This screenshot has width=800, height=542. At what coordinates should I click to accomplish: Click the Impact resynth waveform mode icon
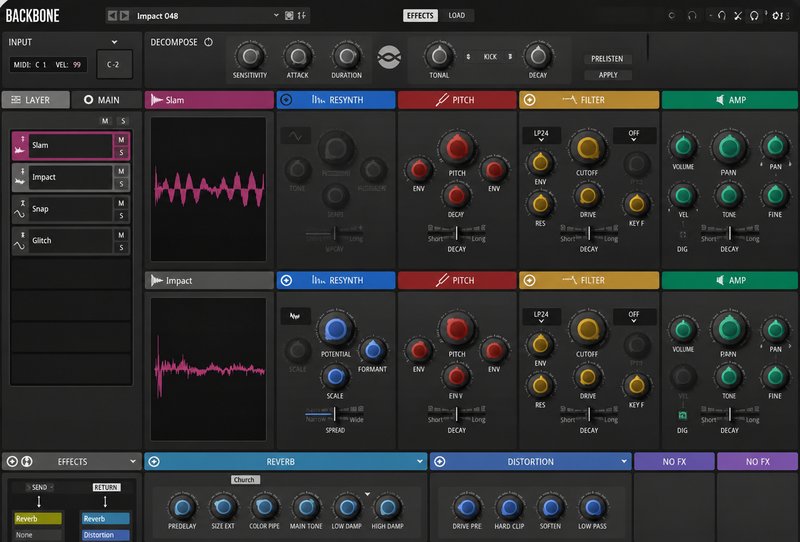(295, 316)
